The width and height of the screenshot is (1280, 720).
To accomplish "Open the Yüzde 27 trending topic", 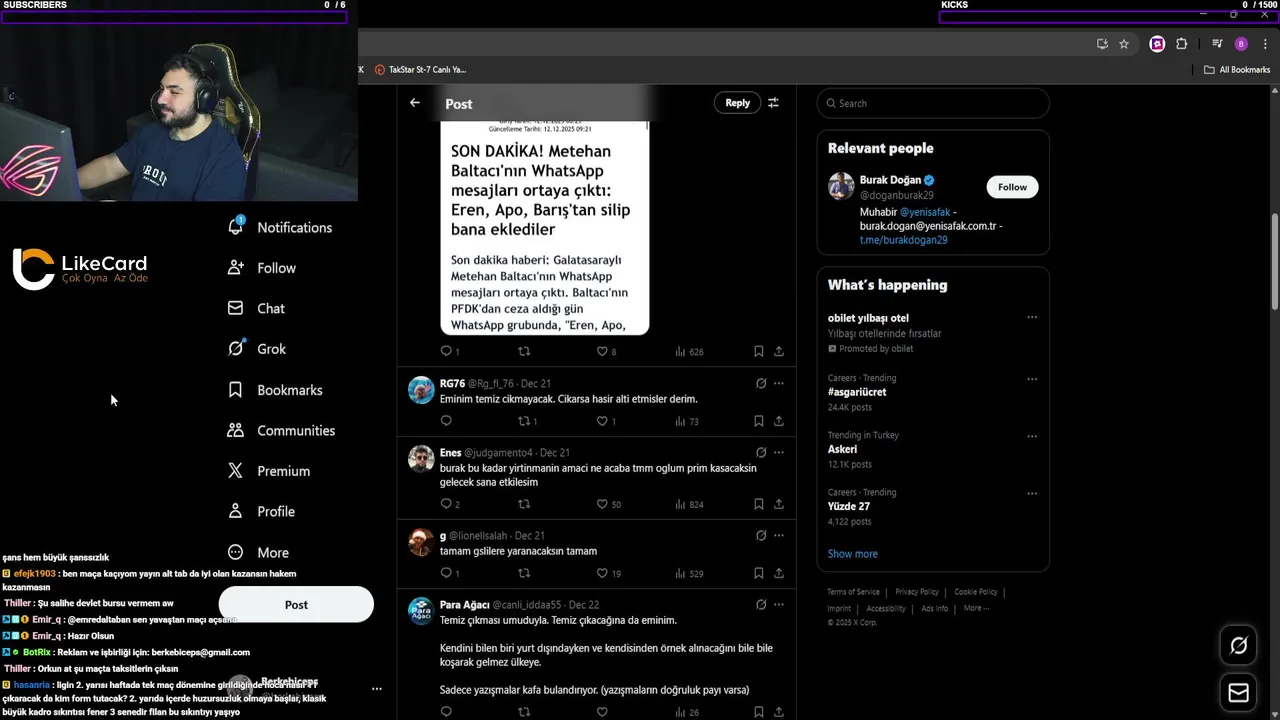I will (849, 506).
